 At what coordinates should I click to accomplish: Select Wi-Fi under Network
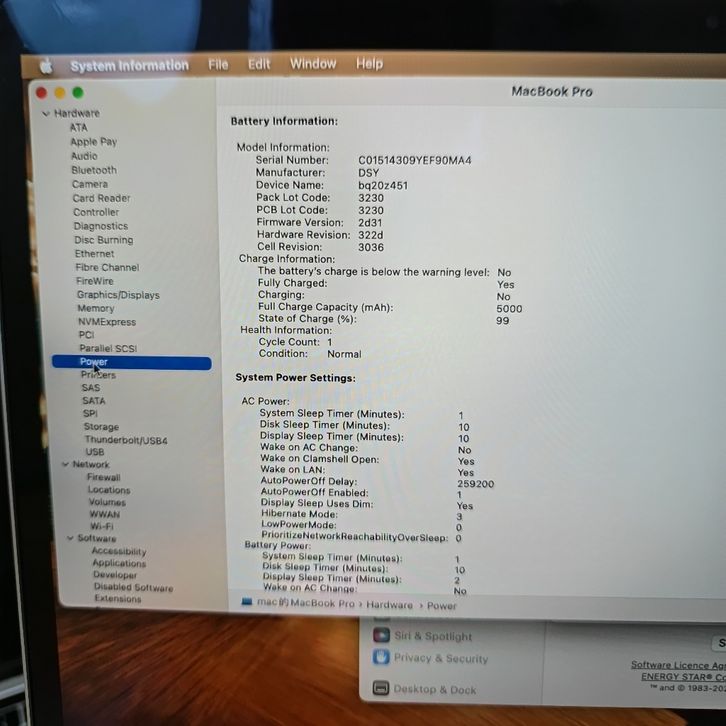101,526
